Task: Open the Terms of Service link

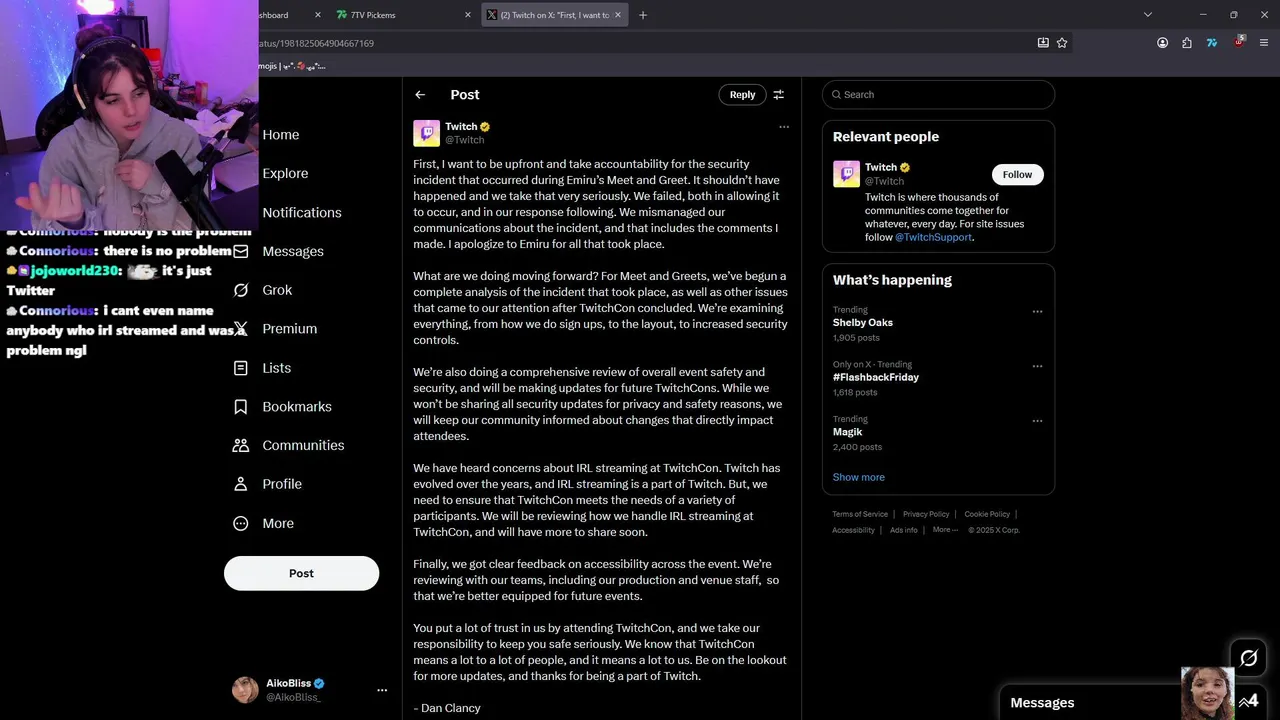Action: point(860,514)
